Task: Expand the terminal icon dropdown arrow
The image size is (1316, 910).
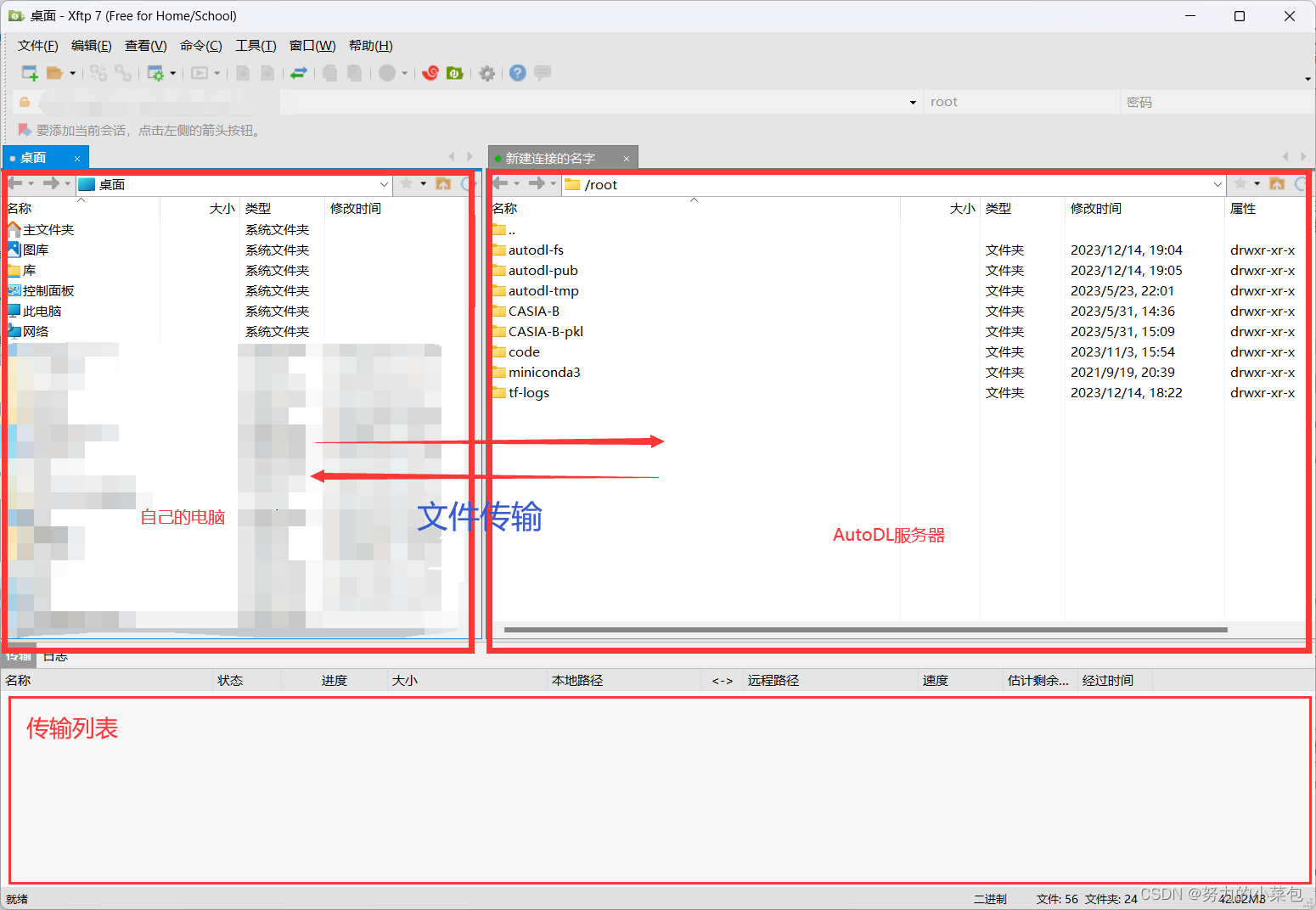Action: pyautogui.click(x=217, y=73)
